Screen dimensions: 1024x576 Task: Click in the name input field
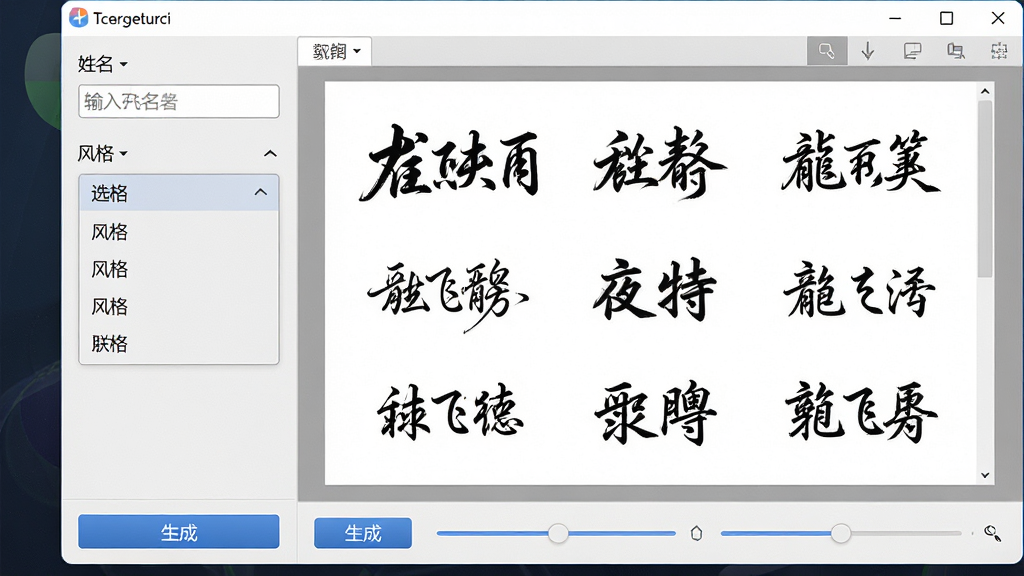click(x=178, y=101)
